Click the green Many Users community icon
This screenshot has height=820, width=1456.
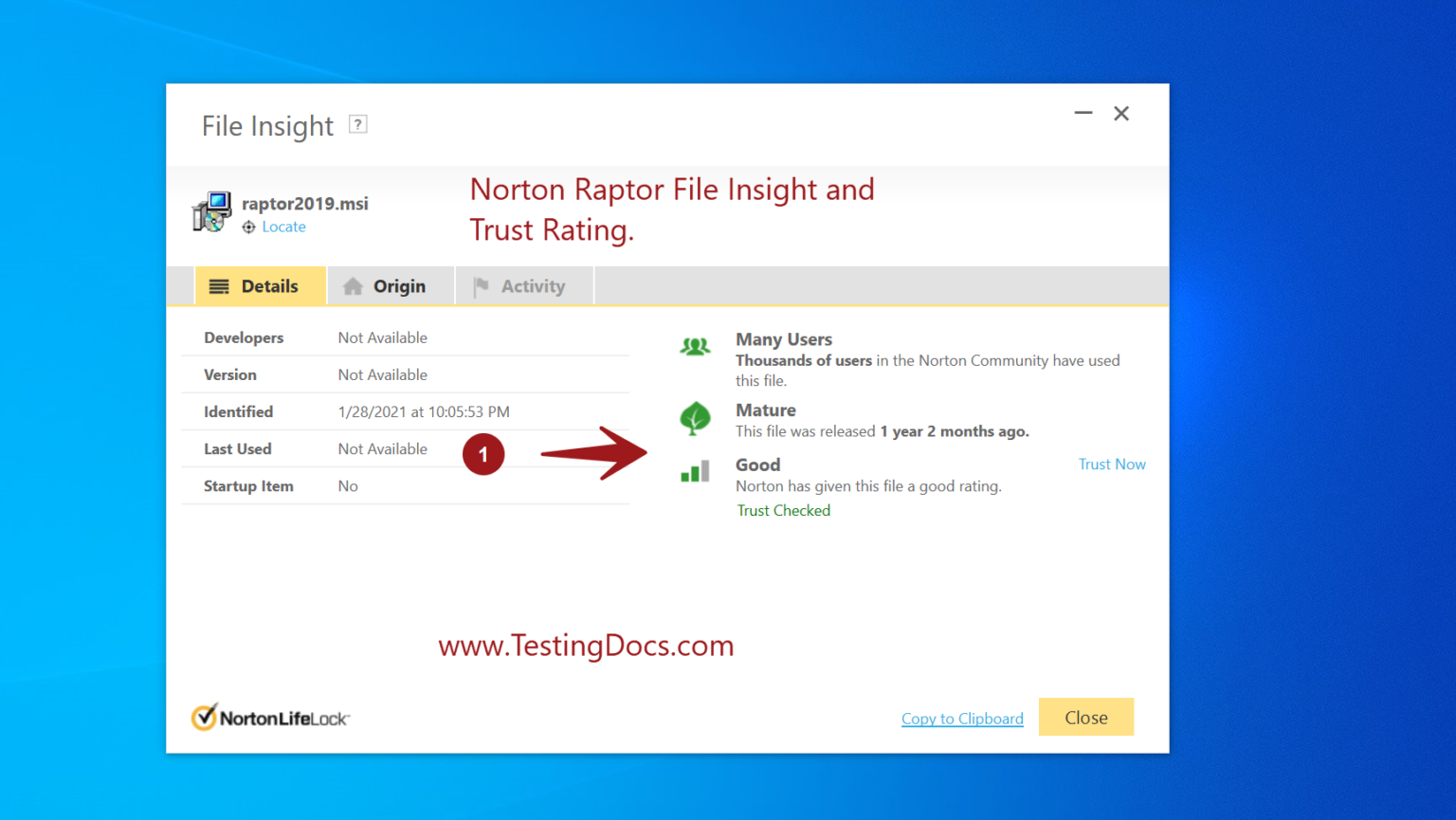tap(696, 346)
